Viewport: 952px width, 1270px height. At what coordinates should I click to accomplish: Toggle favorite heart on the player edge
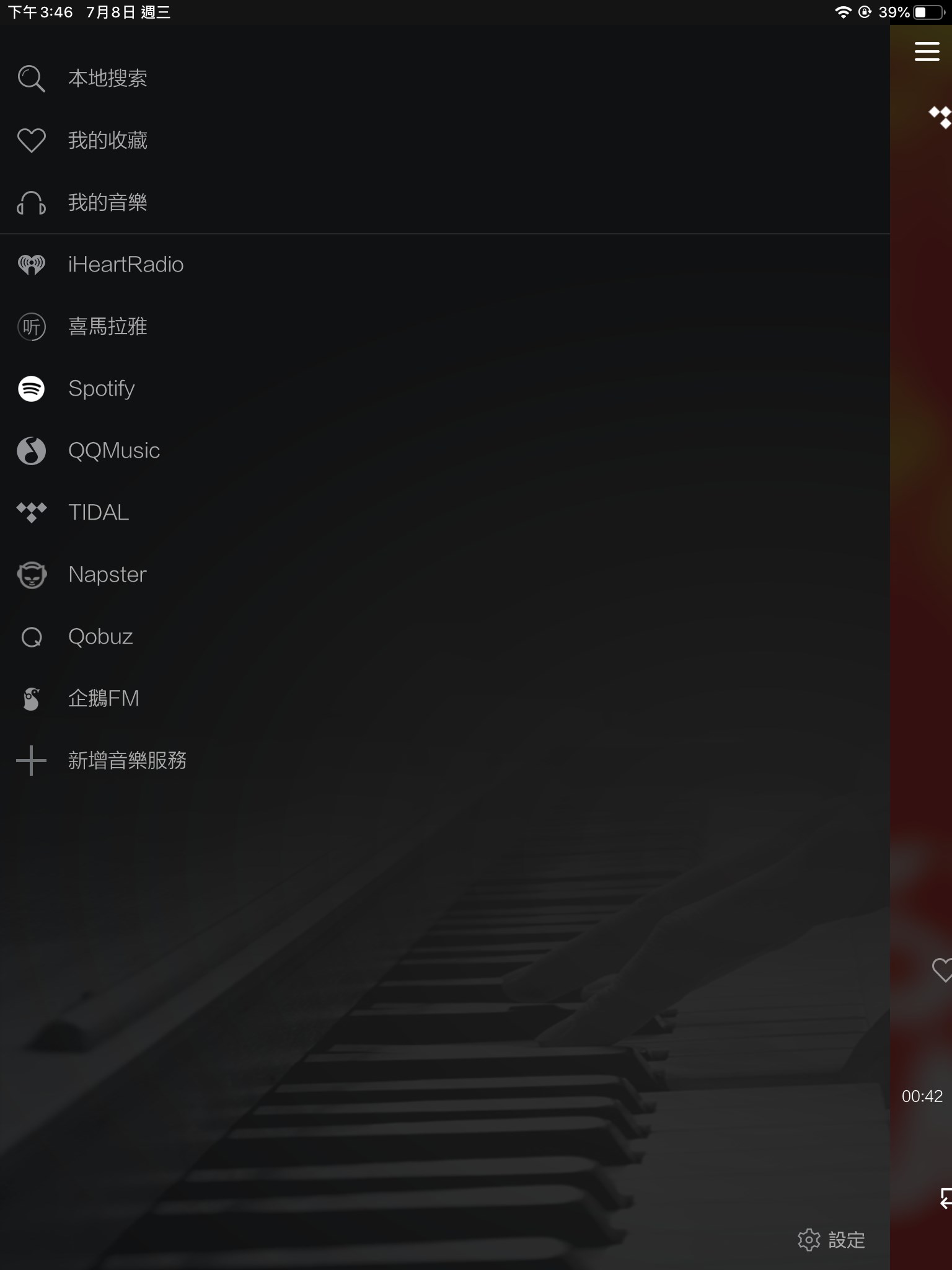point(942,970)
